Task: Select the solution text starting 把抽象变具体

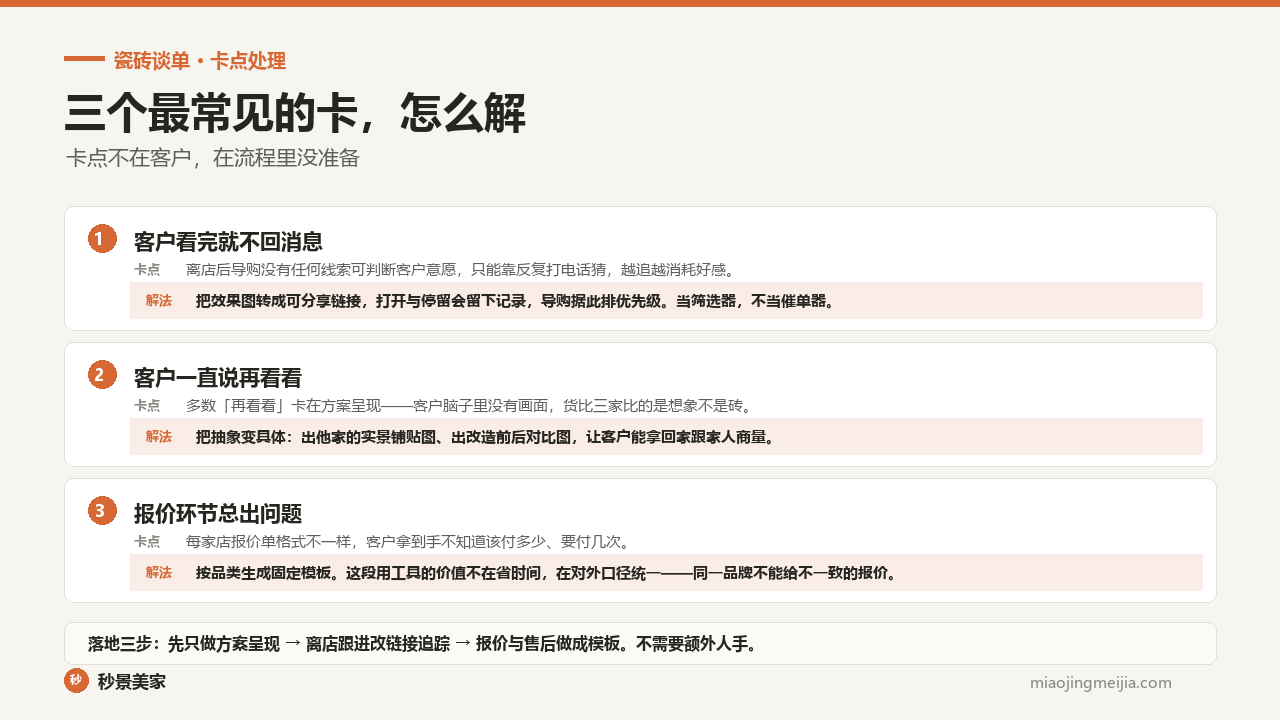Action: coord(486,437)
